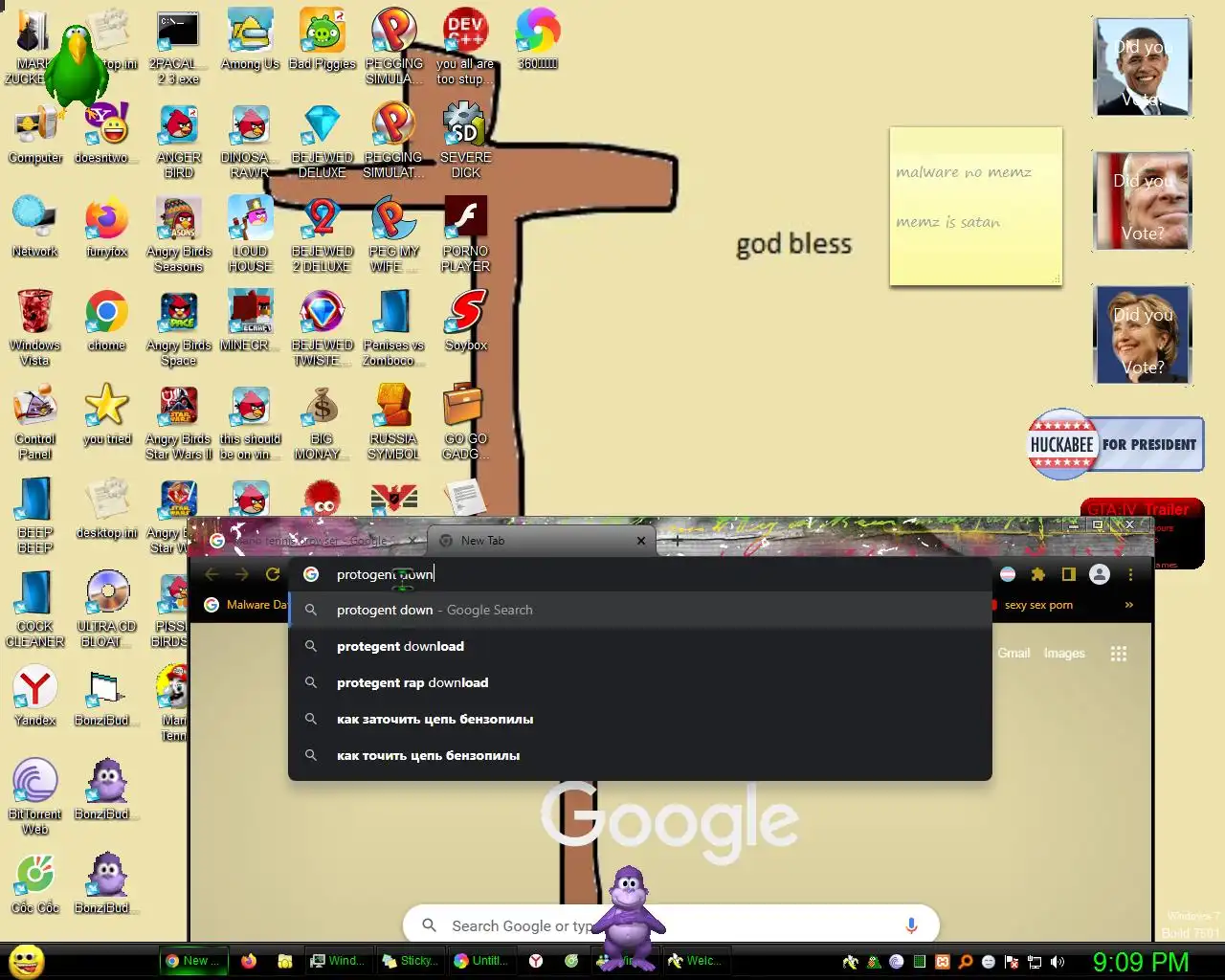
Task: Expand the bookmarks overflow chevron
Action: coord(1129,605)
